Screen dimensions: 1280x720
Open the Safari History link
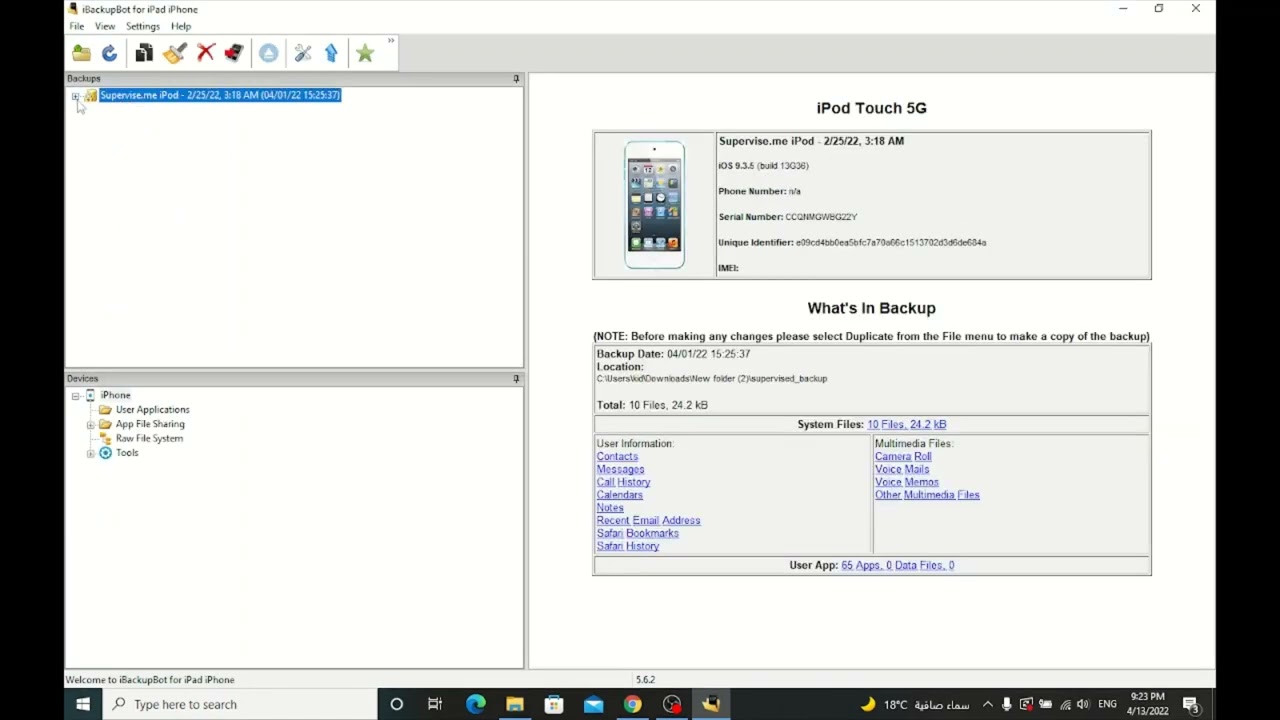628,546
